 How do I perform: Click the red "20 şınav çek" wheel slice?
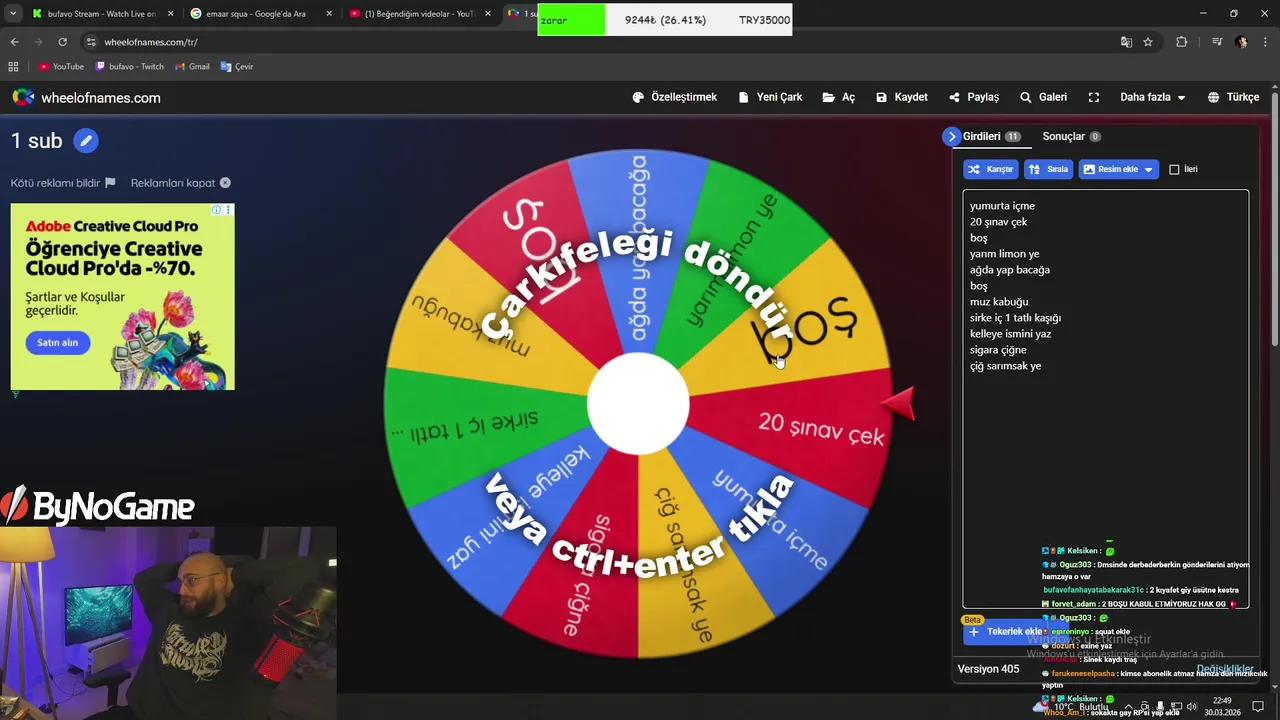pos(800,430)
